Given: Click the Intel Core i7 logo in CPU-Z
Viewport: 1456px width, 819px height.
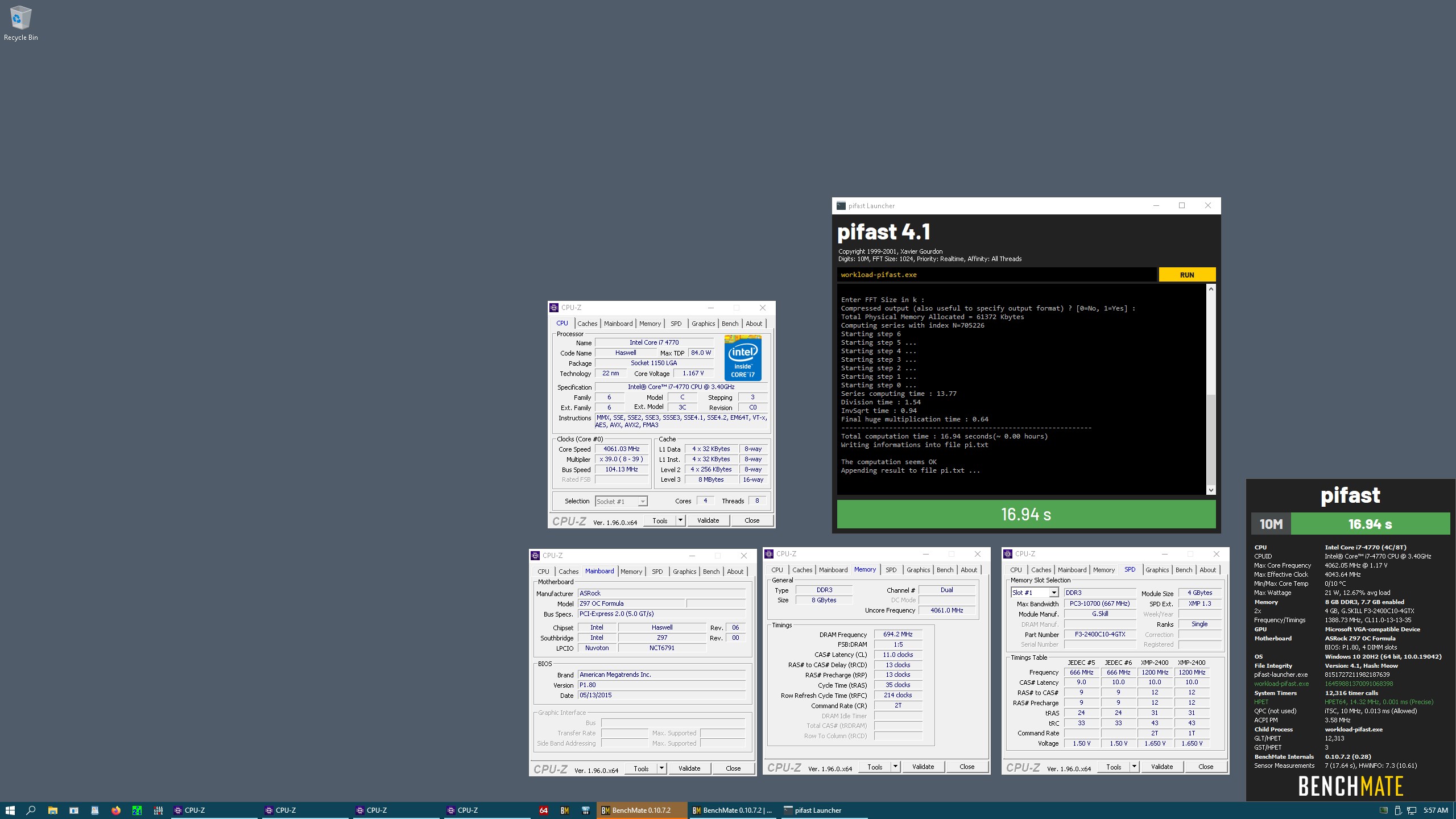Looking at the screenshot, I should click(x=743, y=358).
